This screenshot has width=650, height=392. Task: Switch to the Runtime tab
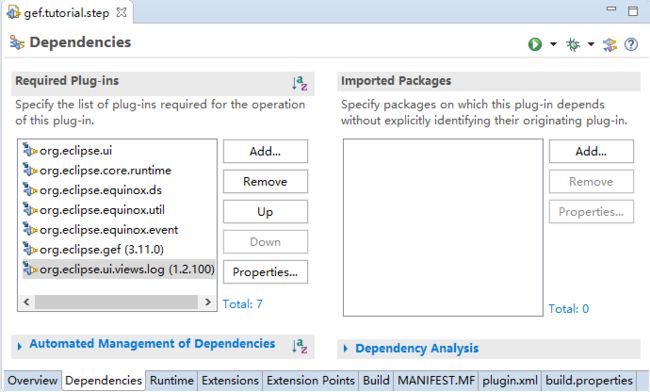[172, 380]
